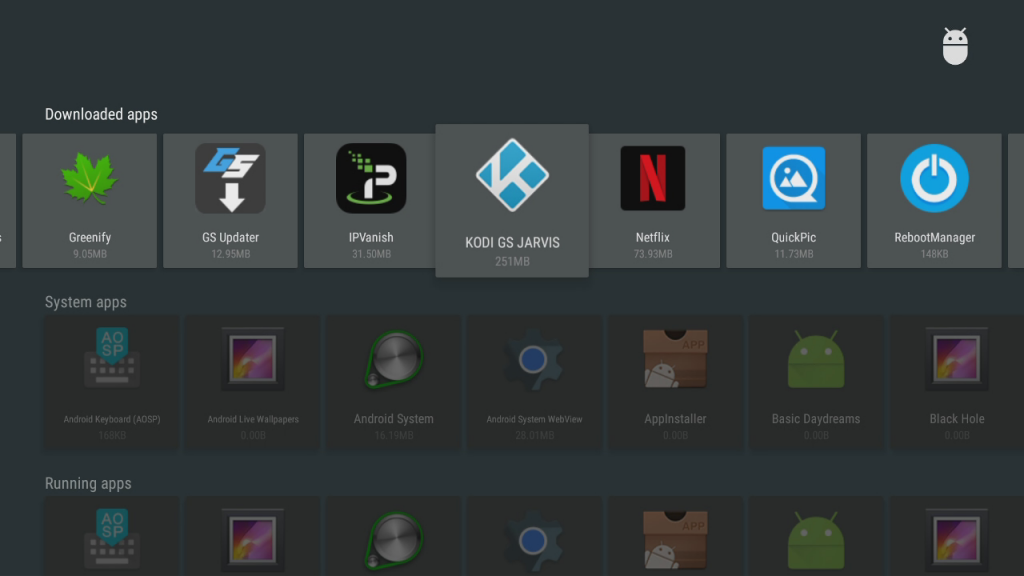Click the "251MB" size under KODI

(x=512, y=261)
